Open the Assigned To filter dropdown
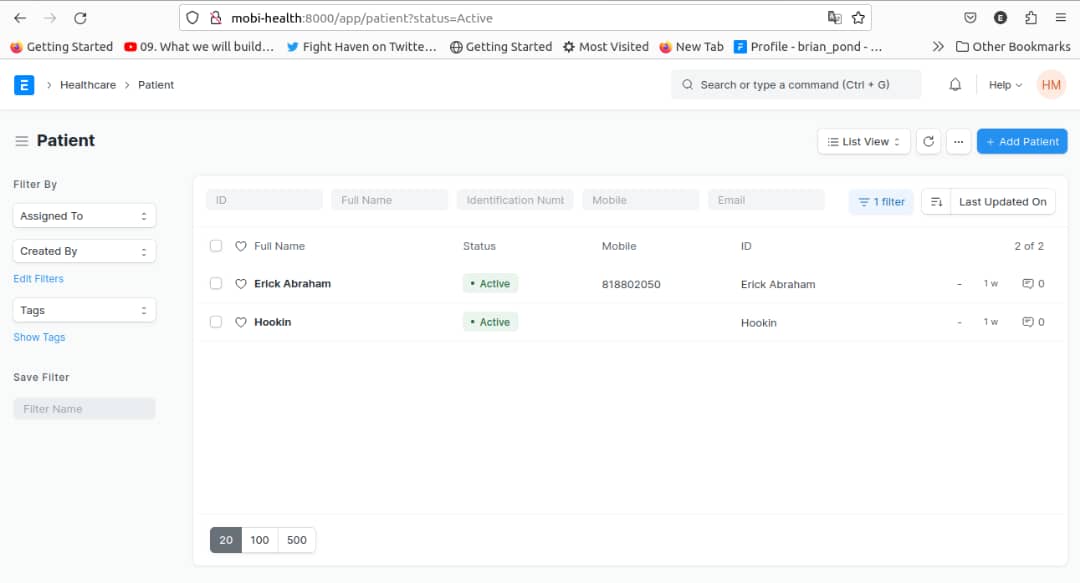The width and height of the screenshot is (1080, 583). coord(84,215)
